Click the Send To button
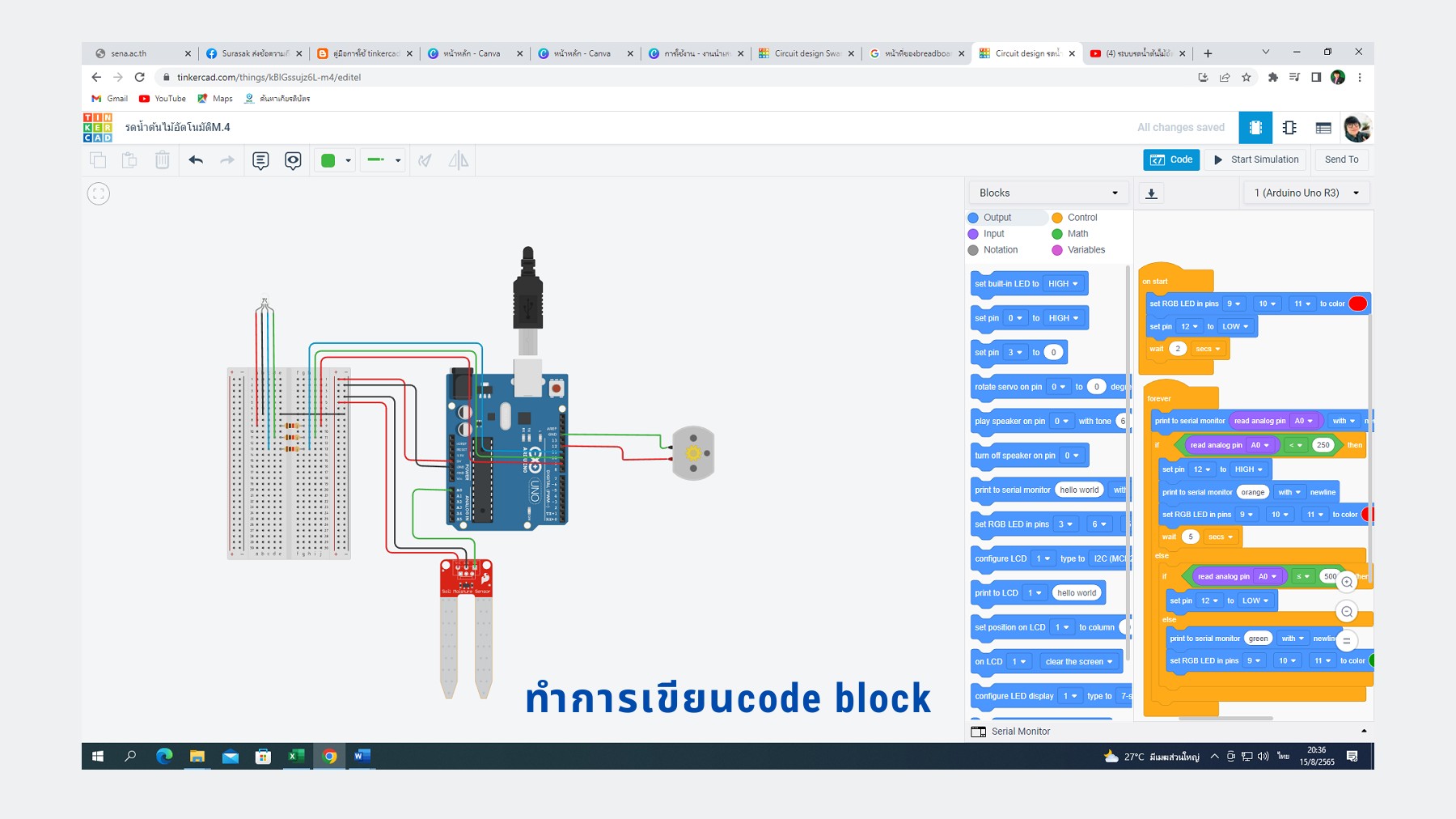The image size is (1456, 819). (x=1340, y=159)
